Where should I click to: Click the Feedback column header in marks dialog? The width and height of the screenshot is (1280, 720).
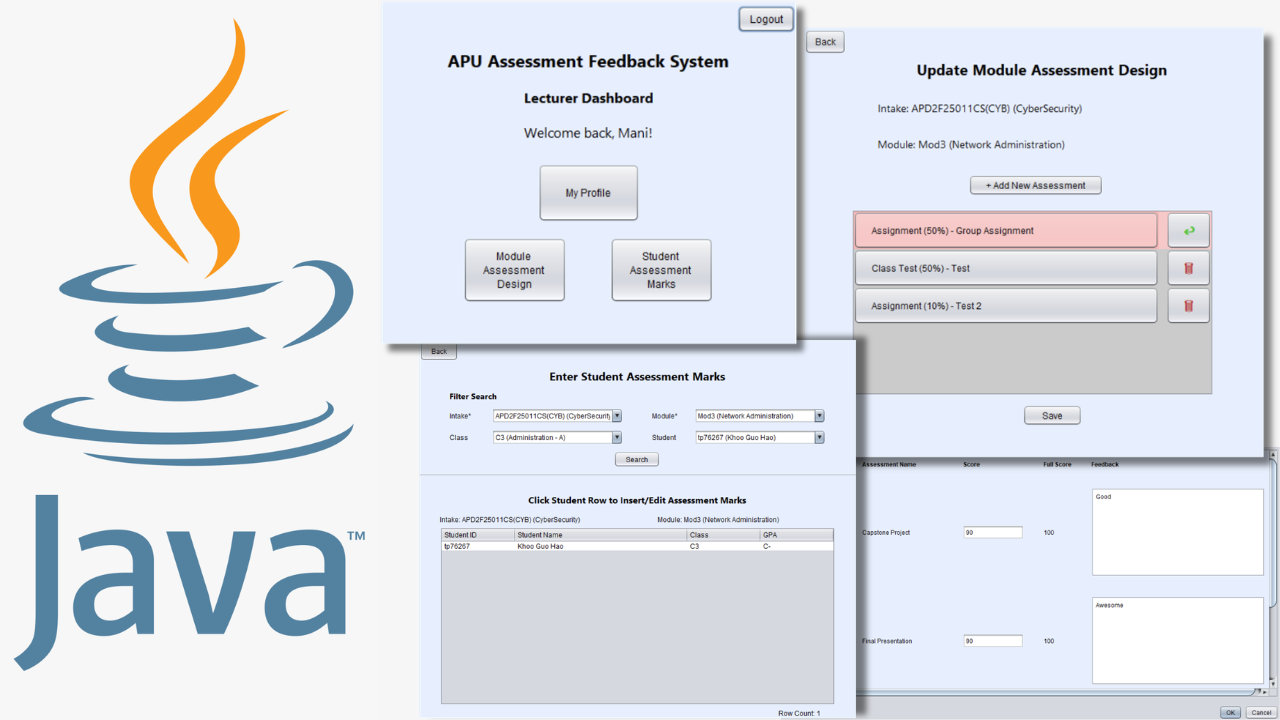pos(1105,465)
